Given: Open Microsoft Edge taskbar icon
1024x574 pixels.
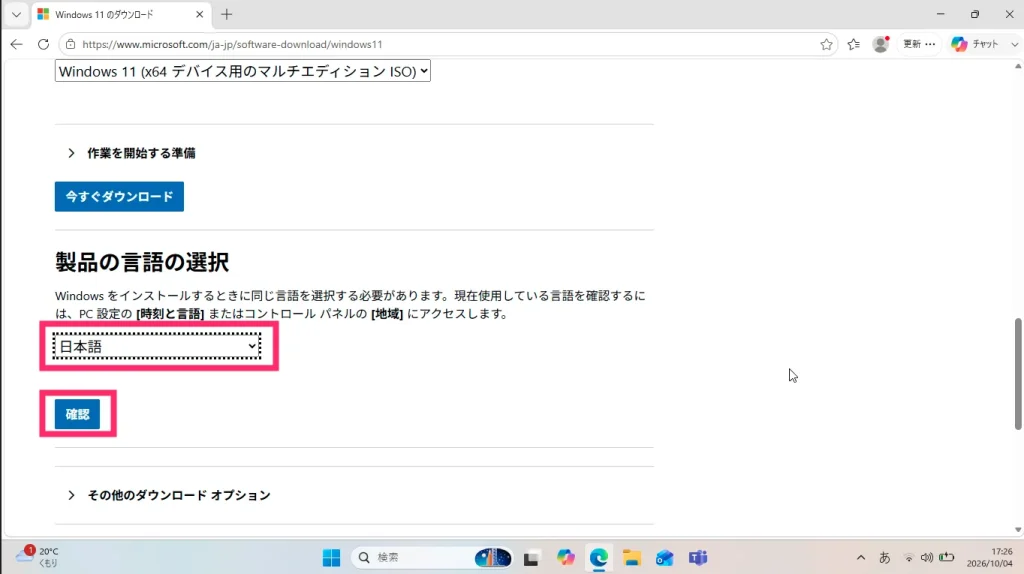Looking at the screenshot, I should pos(599,558).
